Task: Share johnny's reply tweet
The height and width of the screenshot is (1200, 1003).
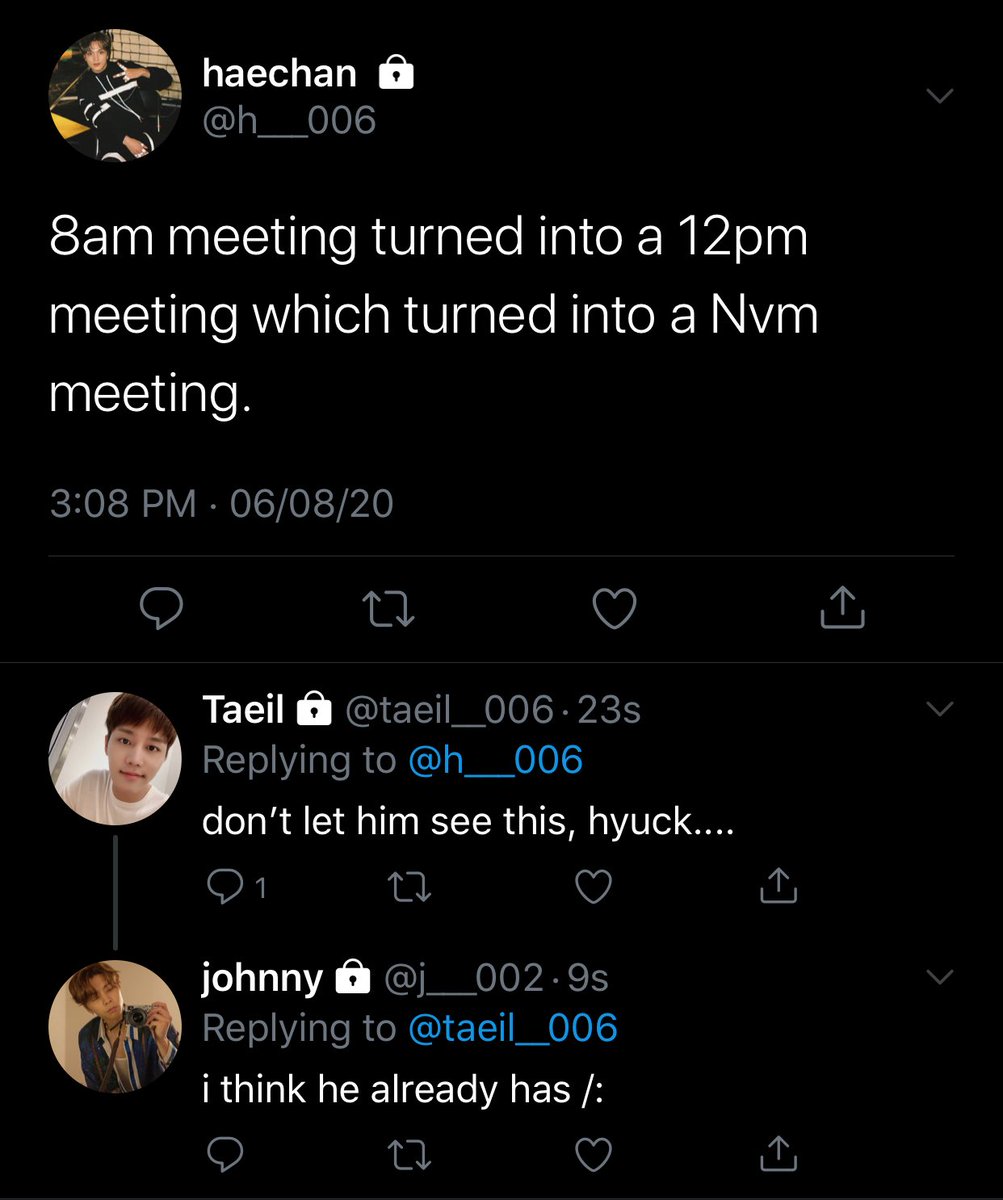Action: (x=781, y=1155)
